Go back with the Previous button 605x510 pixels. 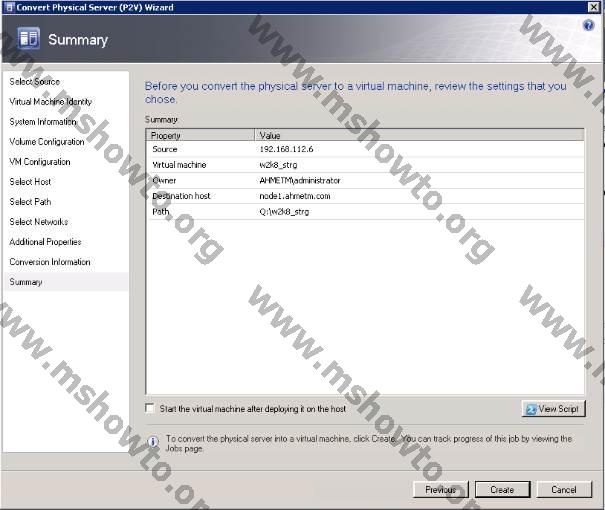(440, 490)
